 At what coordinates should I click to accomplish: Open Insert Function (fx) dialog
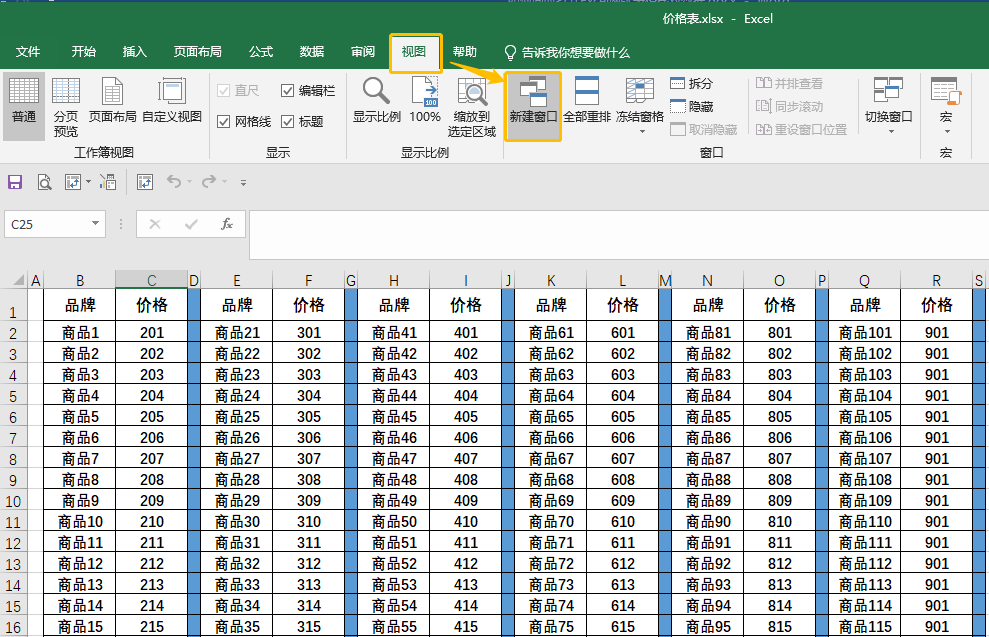[x=226, y=224]
